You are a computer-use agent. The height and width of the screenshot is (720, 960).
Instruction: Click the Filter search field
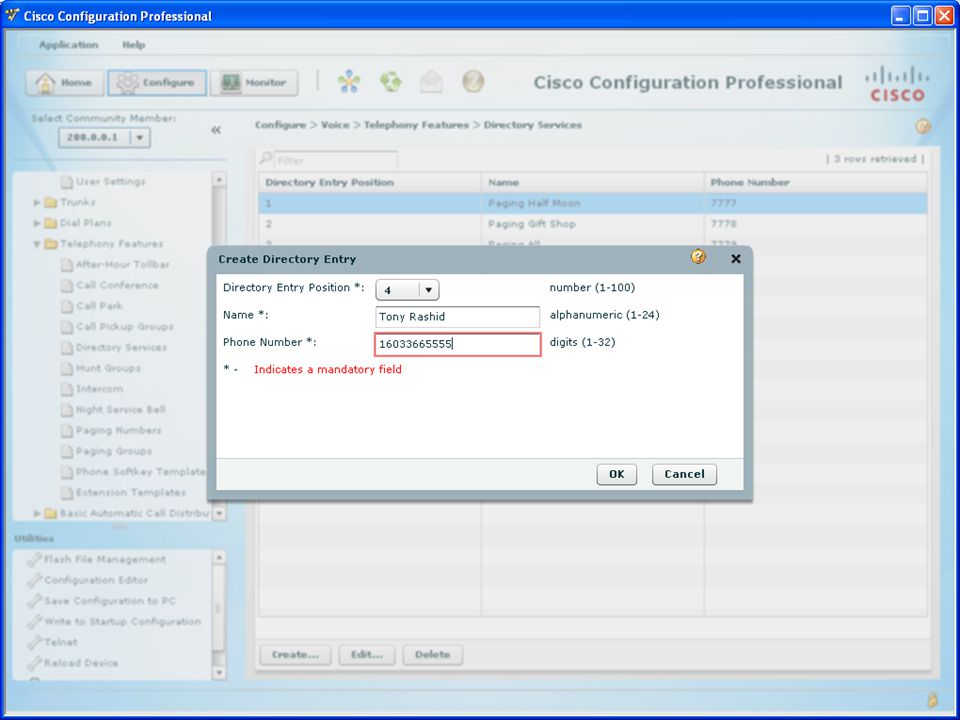[336, 160]
